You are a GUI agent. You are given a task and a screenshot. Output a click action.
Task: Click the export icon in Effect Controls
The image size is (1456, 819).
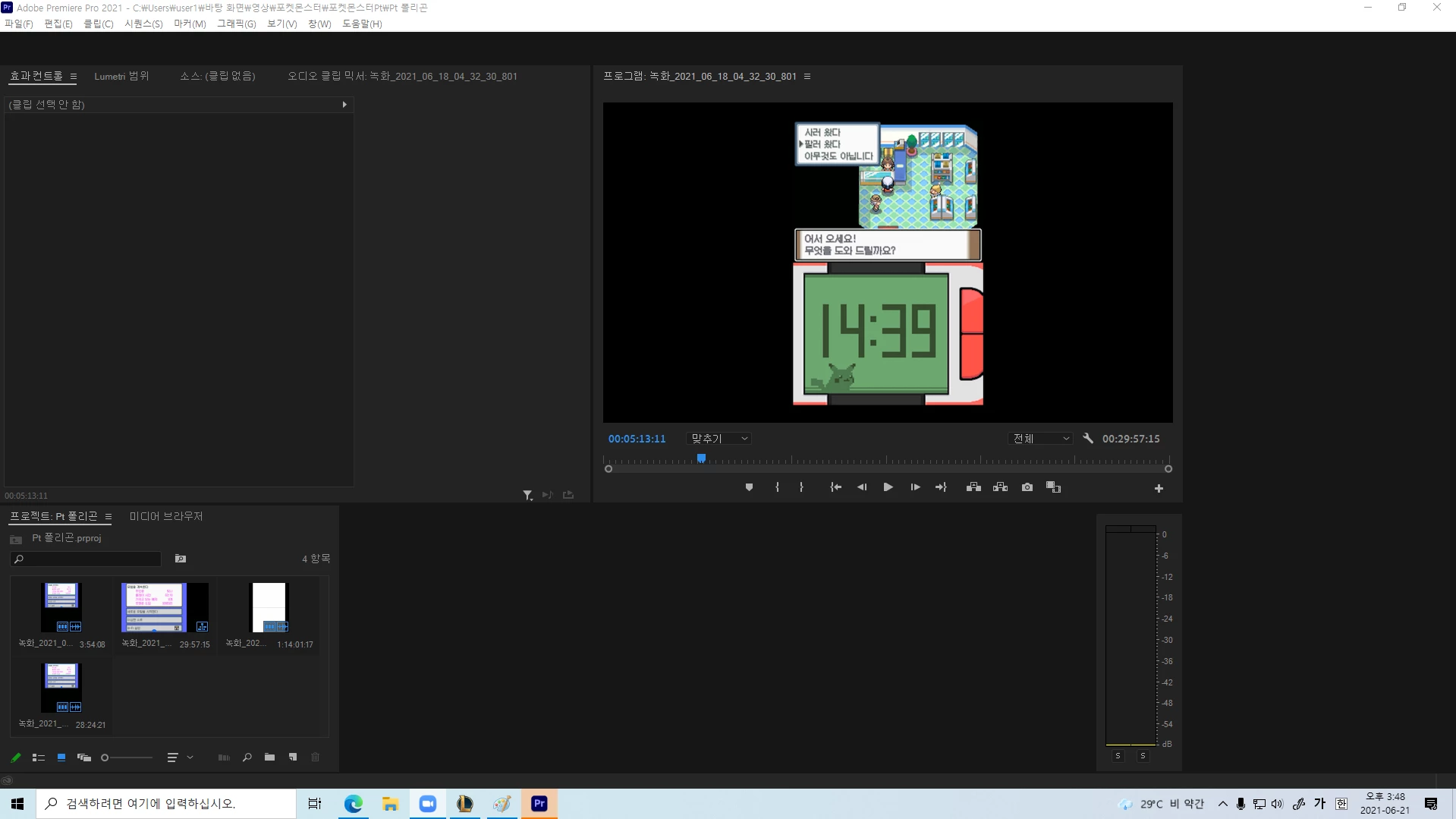[568, 495]
